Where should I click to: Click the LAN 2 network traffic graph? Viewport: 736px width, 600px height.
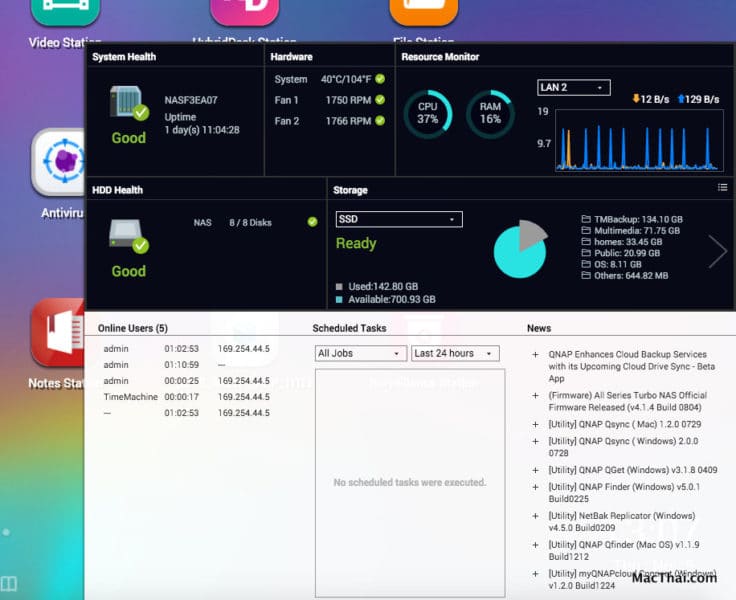[639, 140]
